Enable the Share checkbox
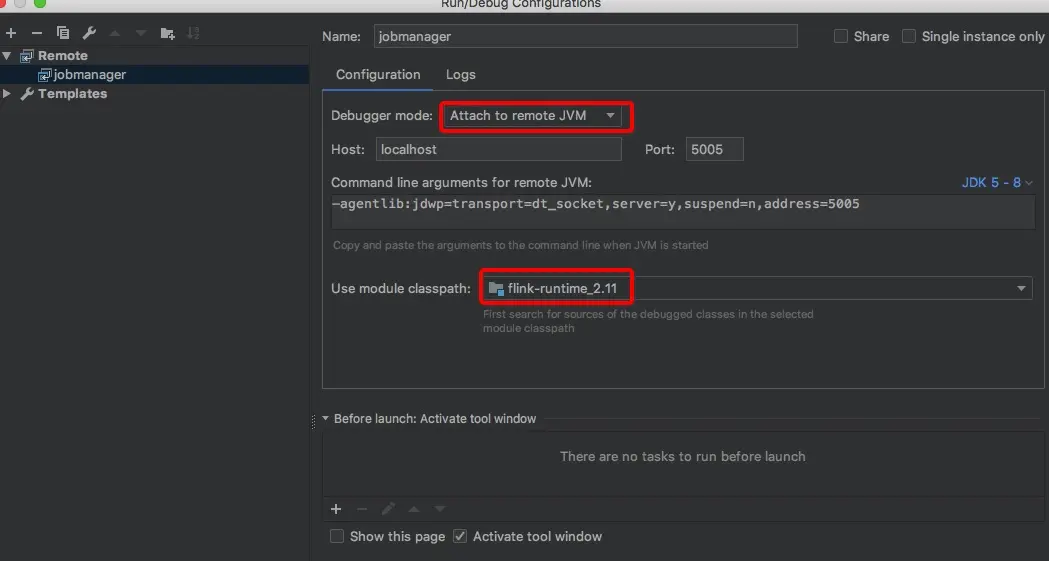1049x561 pixels. coord(841,36)
